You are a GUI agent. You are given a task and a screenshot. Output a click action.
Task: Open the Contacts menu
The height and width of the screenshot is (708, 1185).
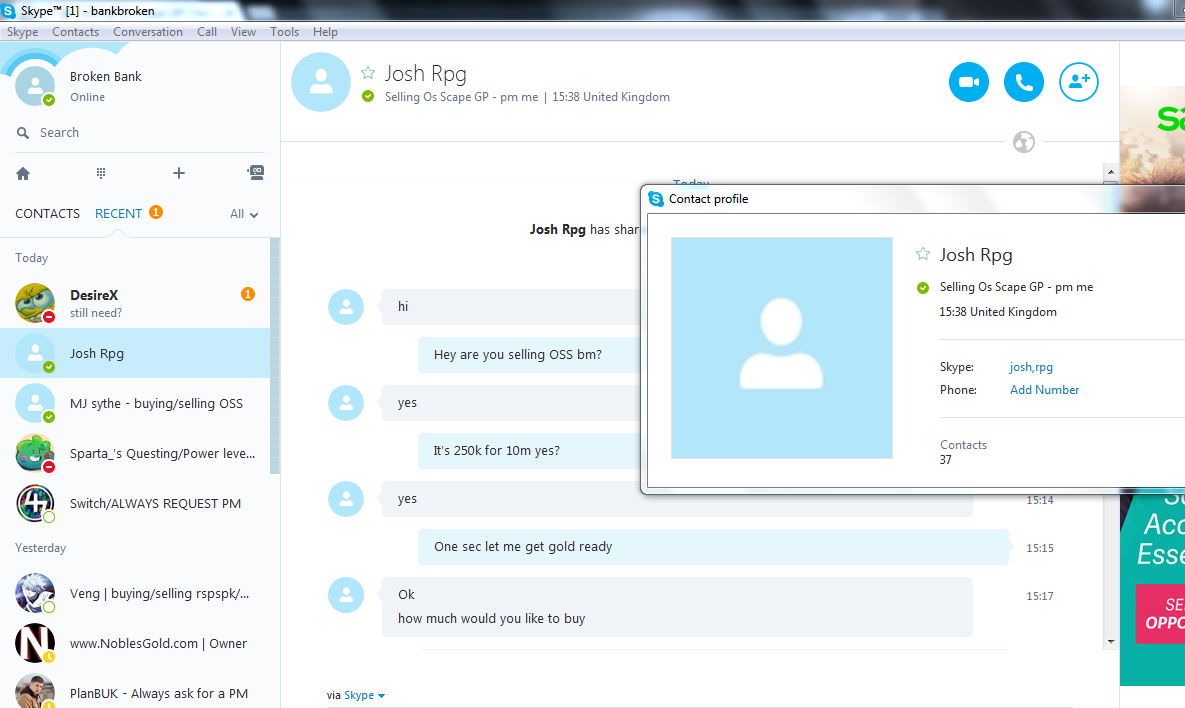(76, 32)
